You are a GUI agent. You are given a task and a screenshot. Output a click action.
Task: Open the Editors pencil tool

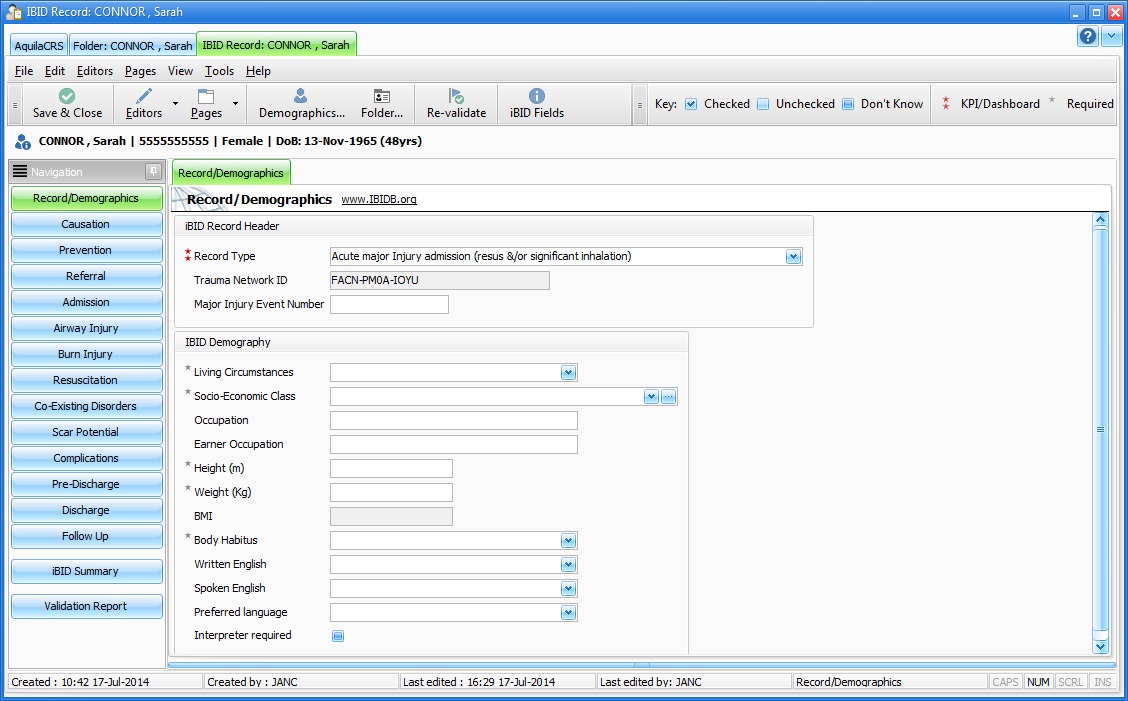144,96
